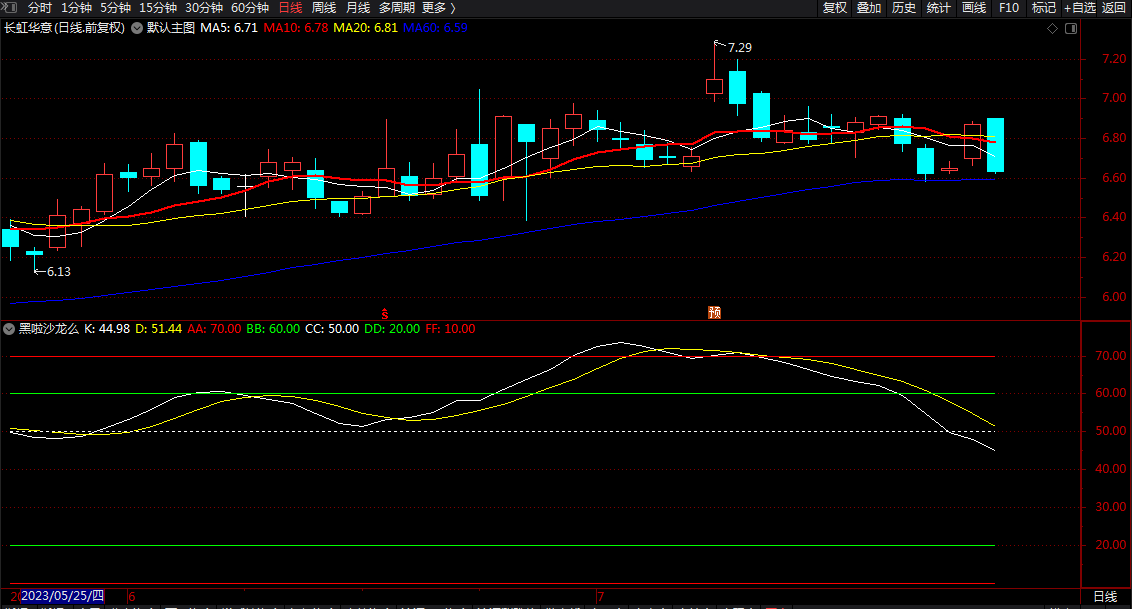
Task: Click the 20.00 indicator axis label
Action: tap(1110, 545)
